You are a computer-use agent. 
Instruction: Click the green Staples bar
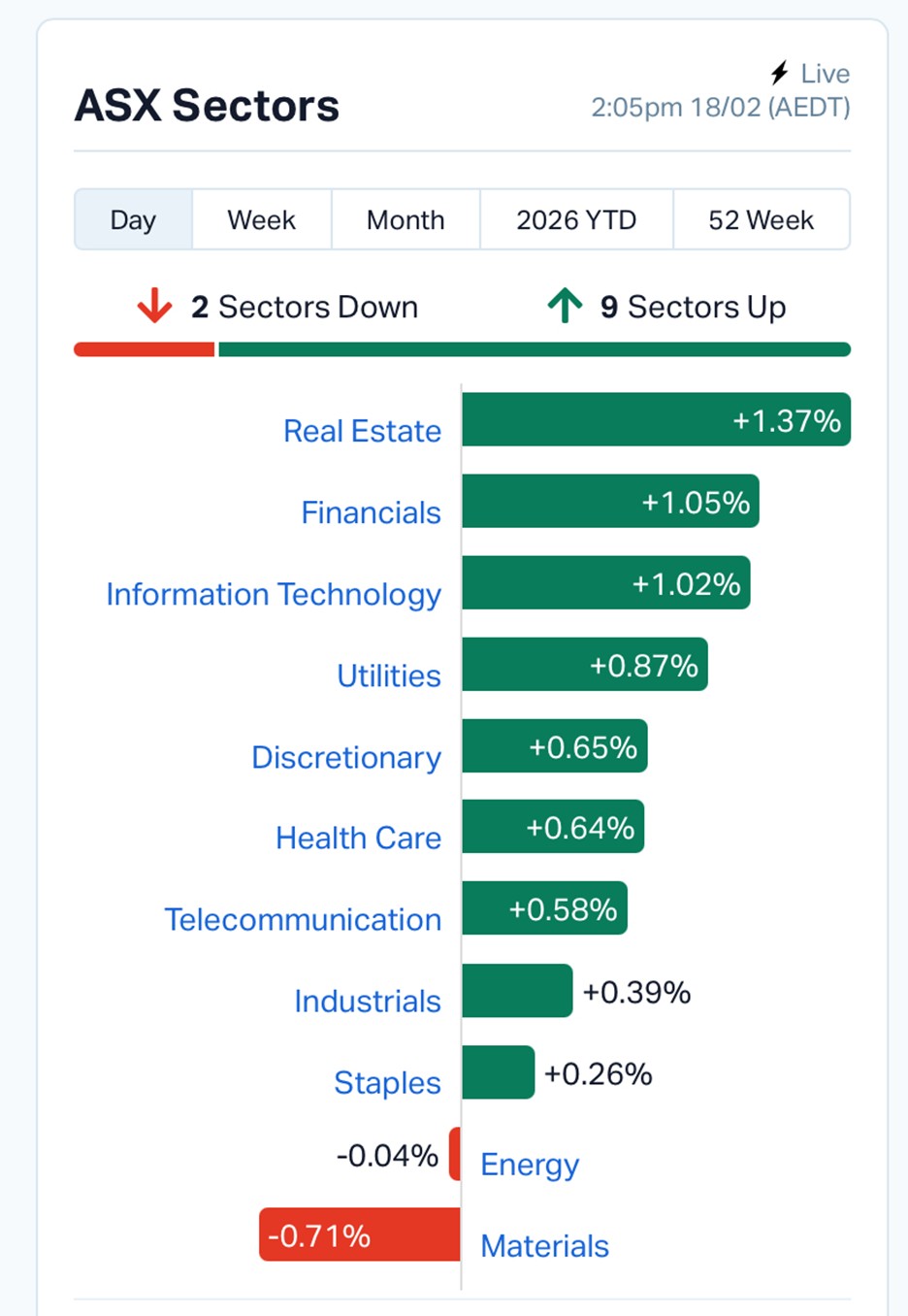498,1072
